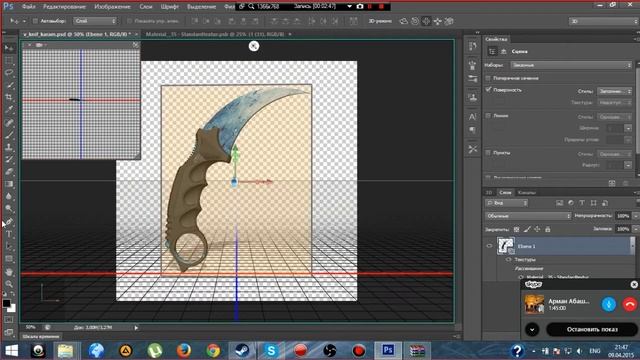The width and height of the screenshot is (640, 360).
Task: Pick the Slide 3D object mode icon
Action: click(438, 21)
